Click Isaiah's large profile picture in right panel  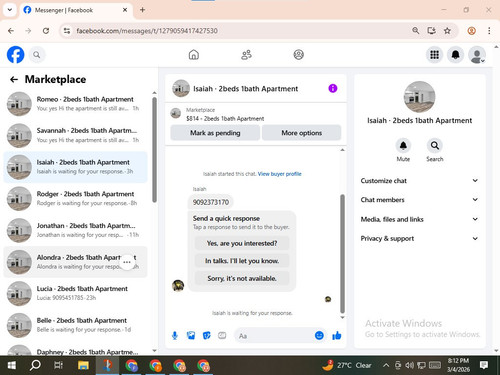pos(419,97)
